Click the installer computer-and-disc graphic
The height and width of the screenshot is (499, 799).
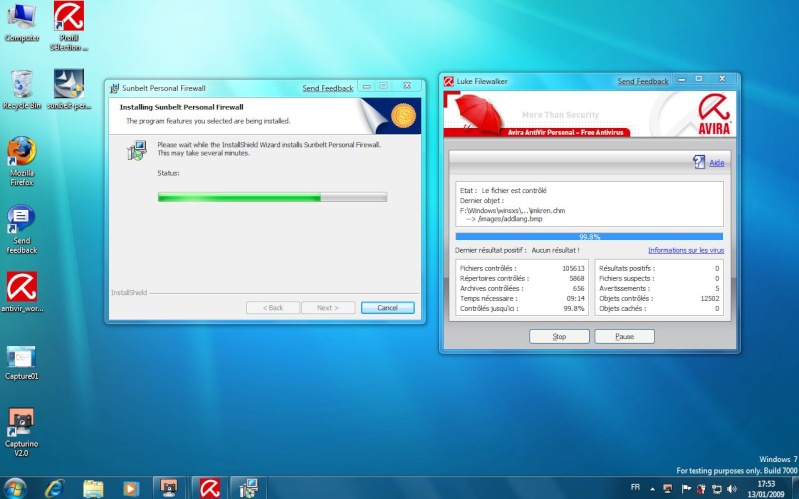pos(137,150)
